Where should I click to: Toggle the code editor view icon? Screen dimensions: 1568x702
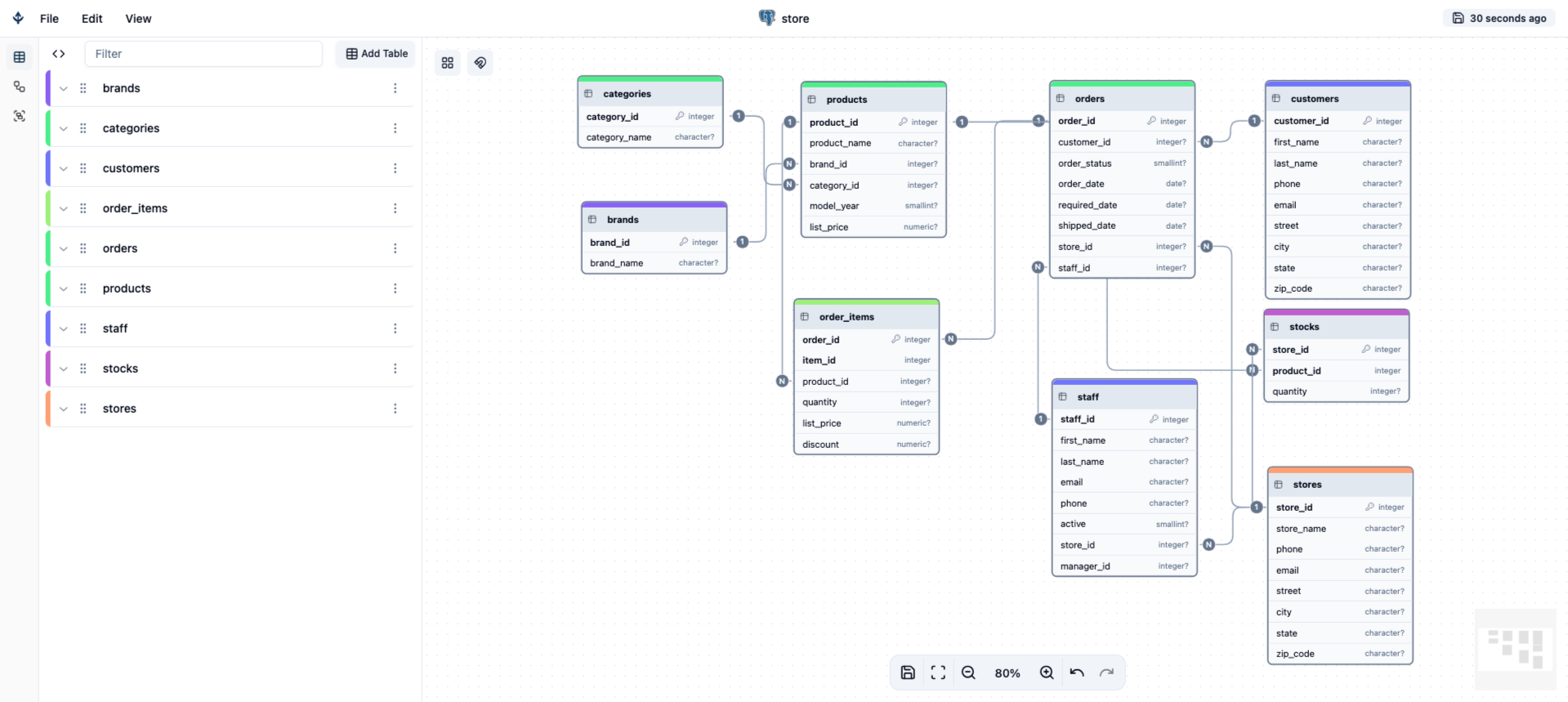pos(59,54)
